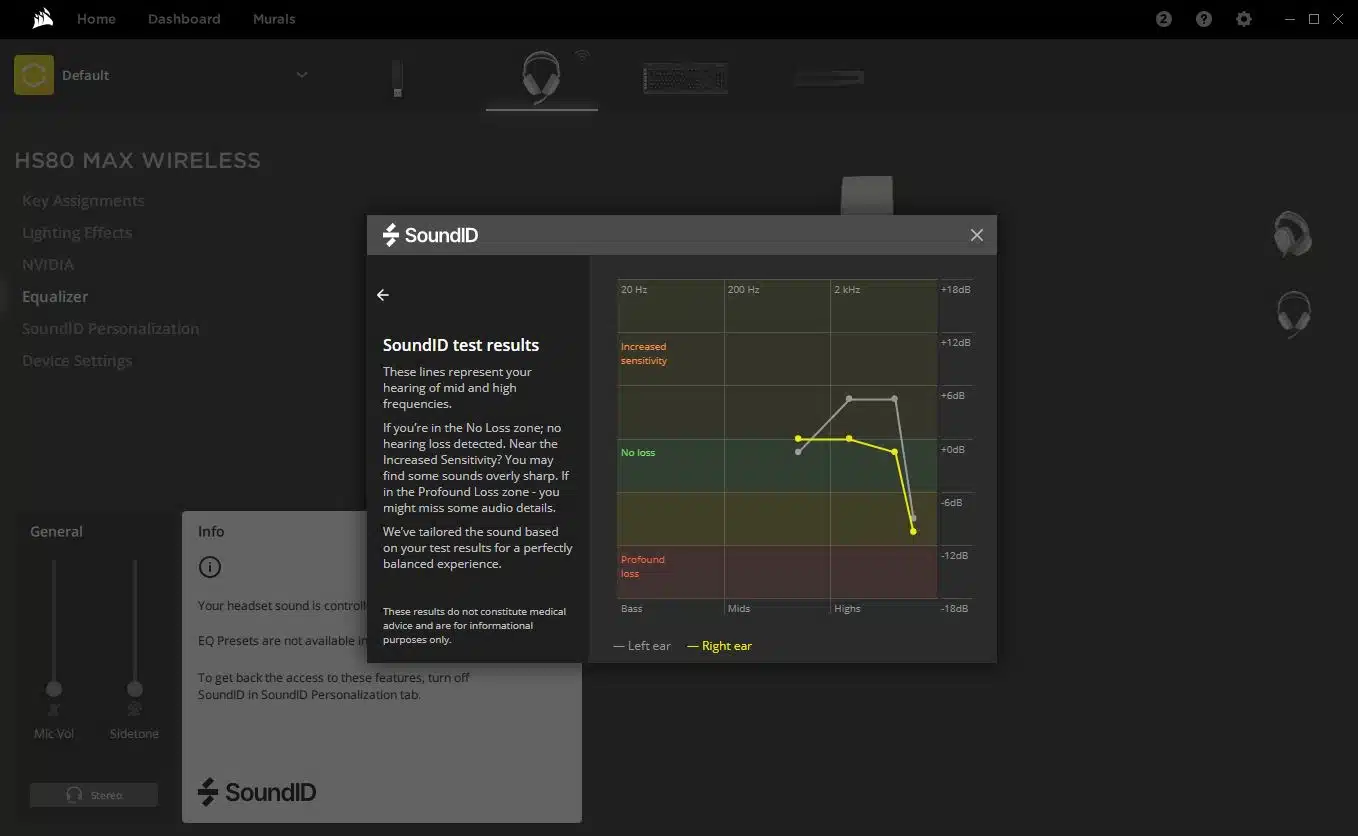
Task: Open Device Settings section
Action: 77,361
